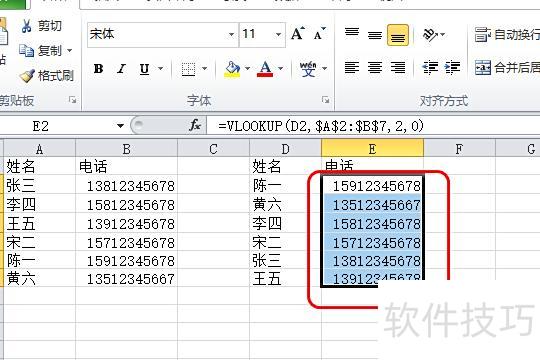Click the Increase Indent icon

pos(452,68)
